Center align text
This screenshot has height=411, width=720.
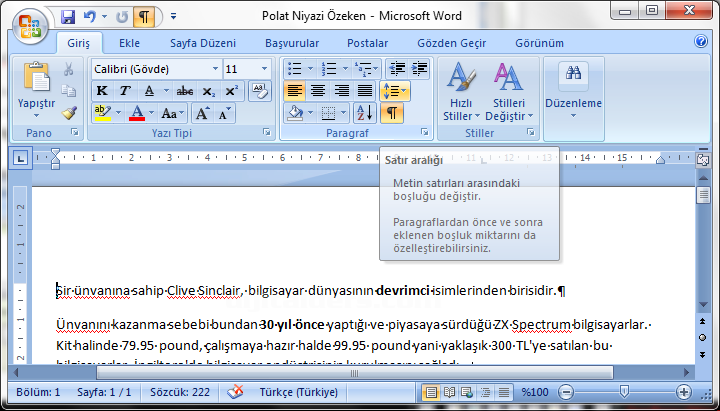pos(318,91)
